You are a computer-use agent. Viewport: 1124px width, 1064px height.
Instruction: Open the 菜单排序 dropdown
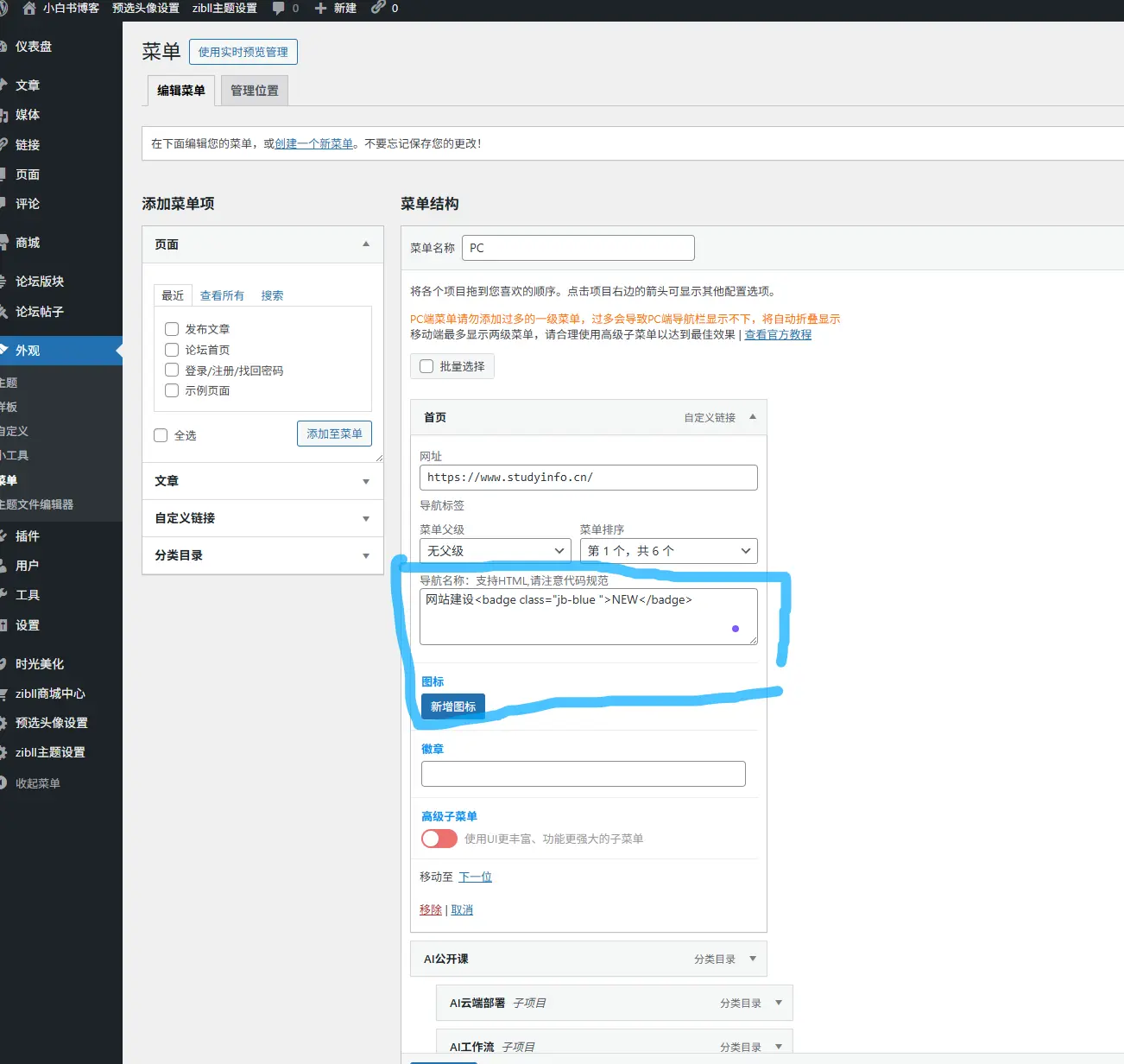668,551
